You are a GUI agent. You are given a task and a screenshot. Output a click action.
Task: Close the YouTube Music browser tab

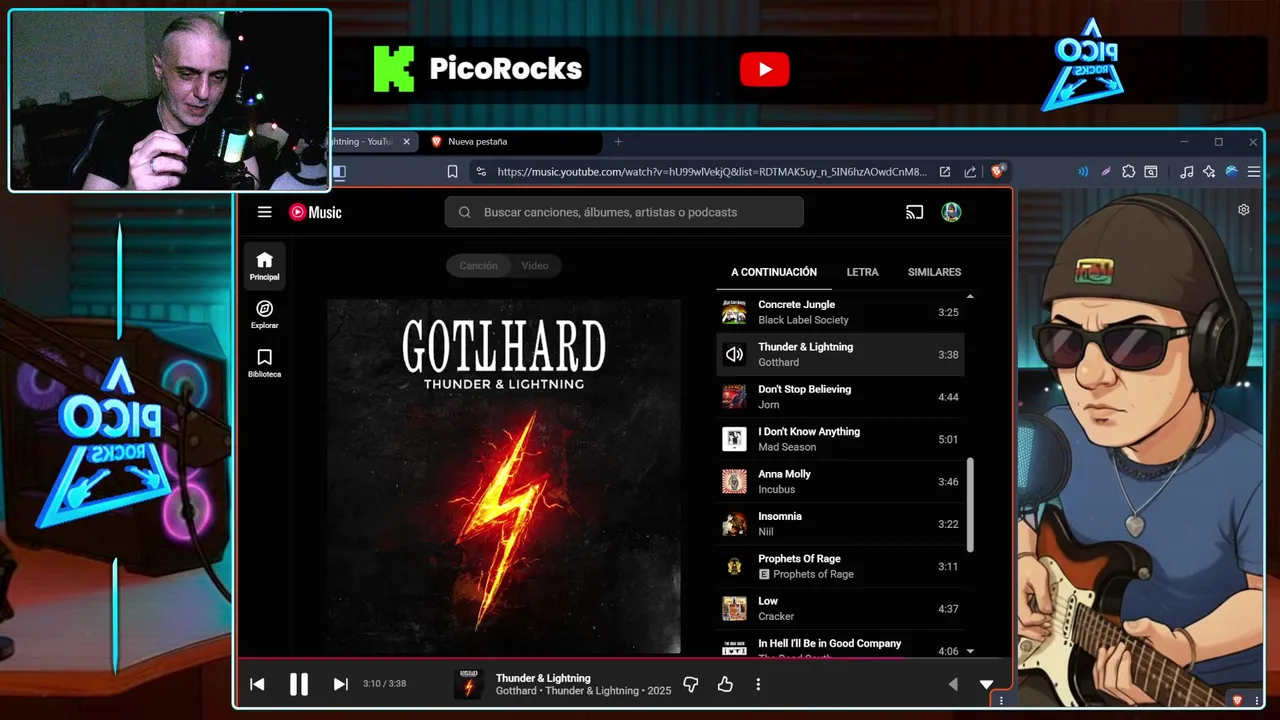[x=406, y=142]
